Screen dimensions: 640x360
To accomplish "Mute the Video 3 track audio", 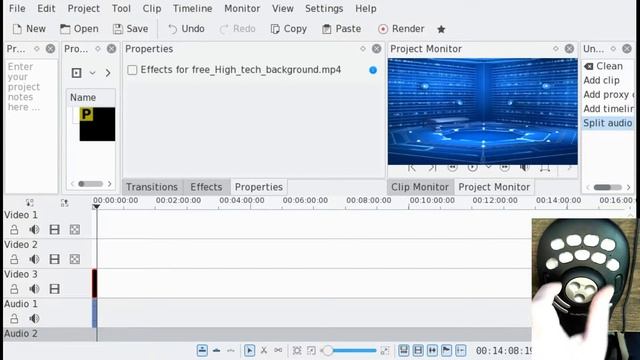I will [34, 289].
